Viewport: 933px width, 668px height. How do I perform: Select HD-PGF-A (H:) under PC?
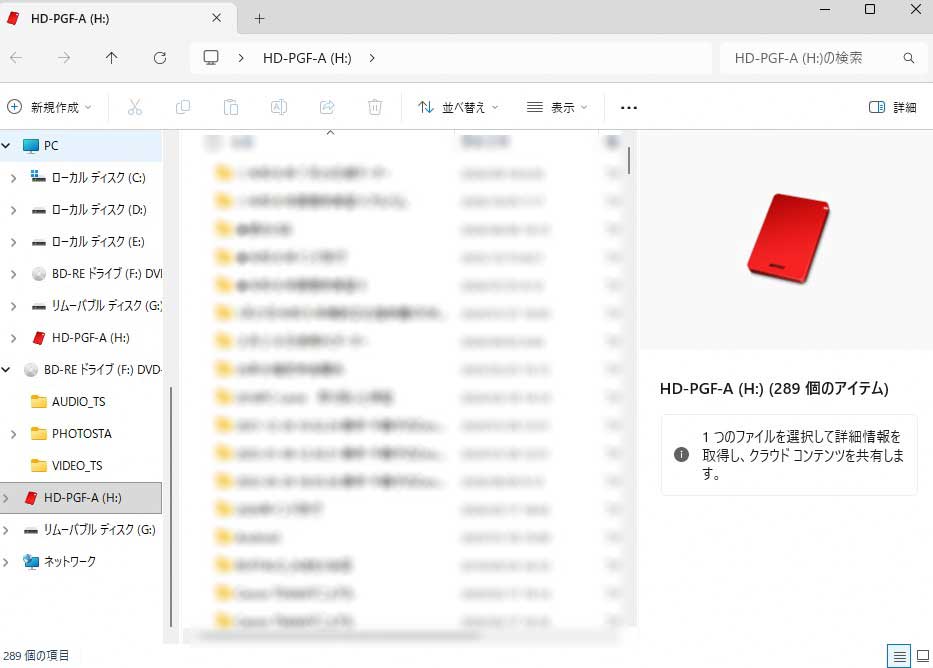90,338
